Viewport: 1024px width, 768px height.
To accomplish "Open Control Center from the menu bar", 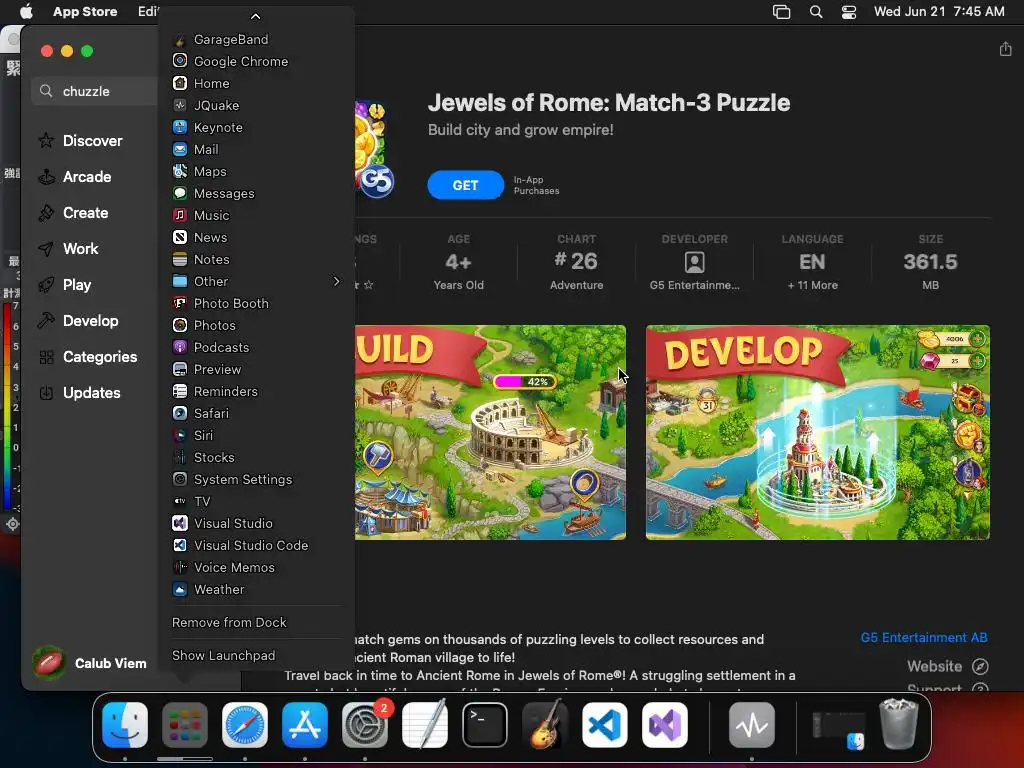I will point(848,12).
